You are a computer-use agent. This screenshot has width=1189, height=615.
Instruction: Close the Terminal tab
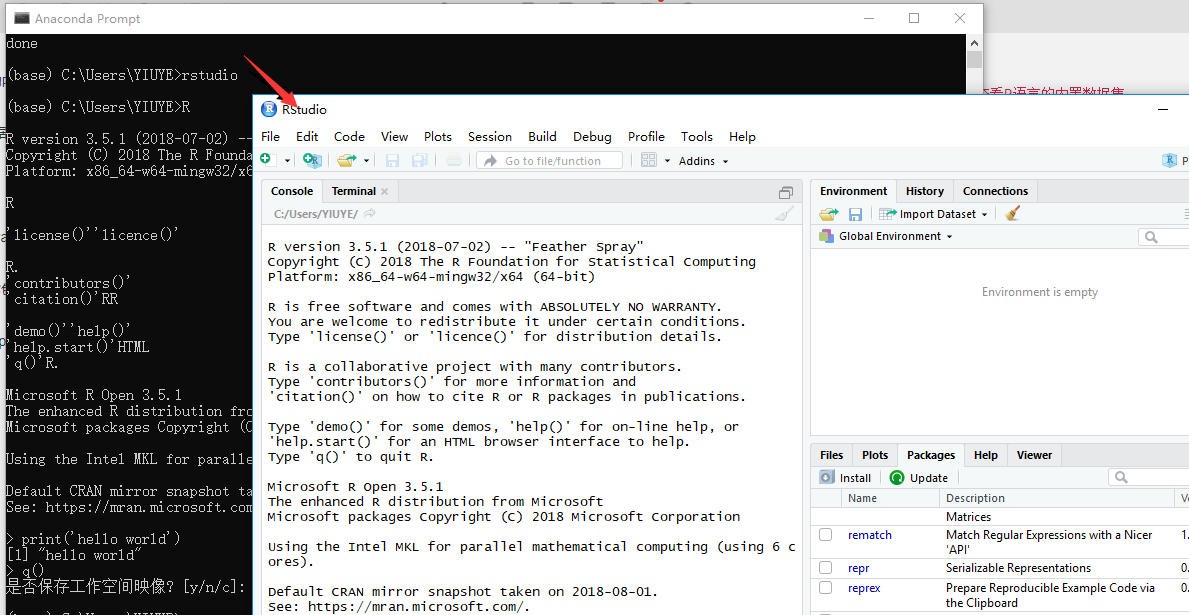tap(384, 192)
